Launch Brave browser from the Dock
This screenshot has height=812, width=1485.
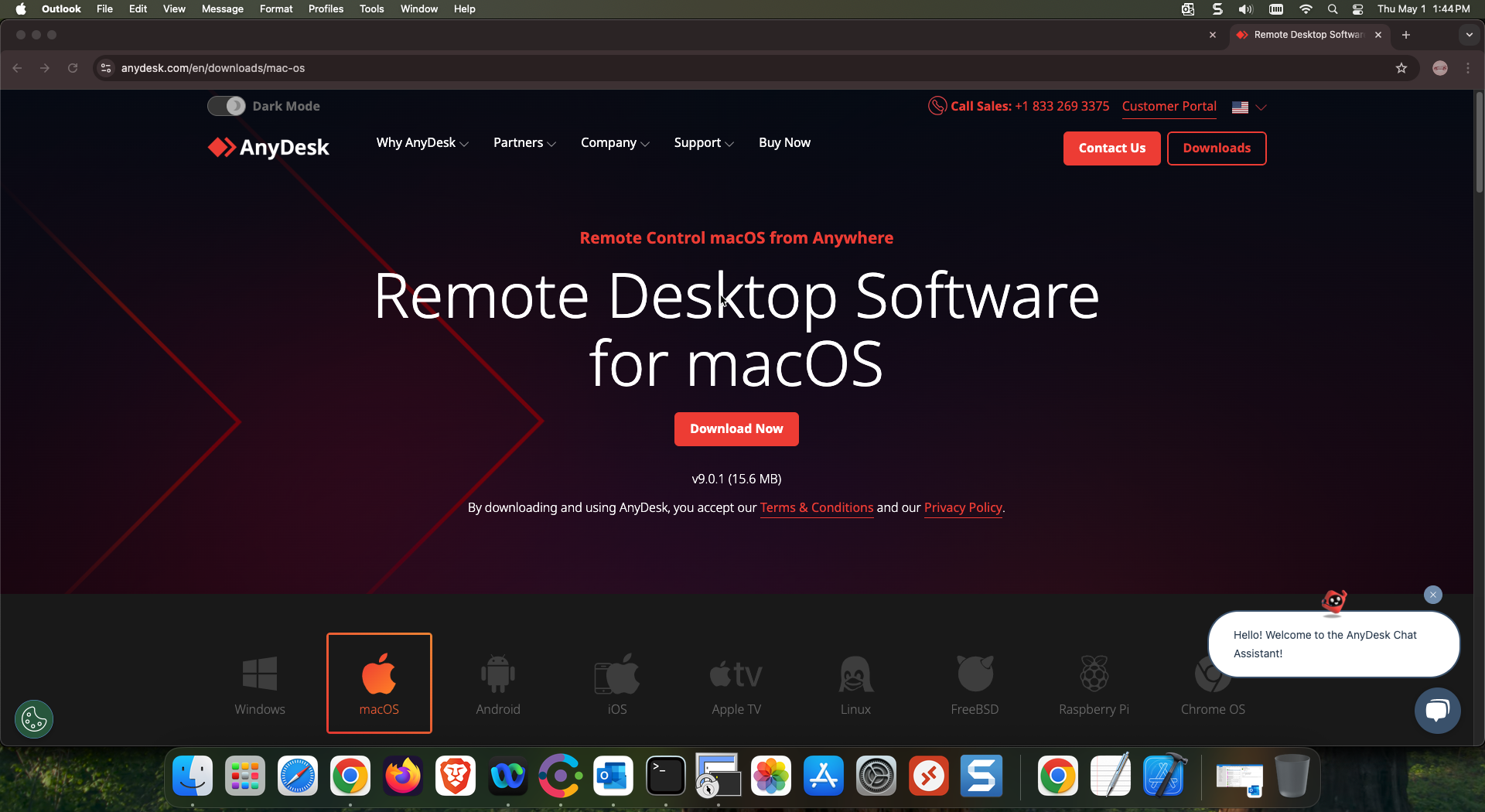456,776
